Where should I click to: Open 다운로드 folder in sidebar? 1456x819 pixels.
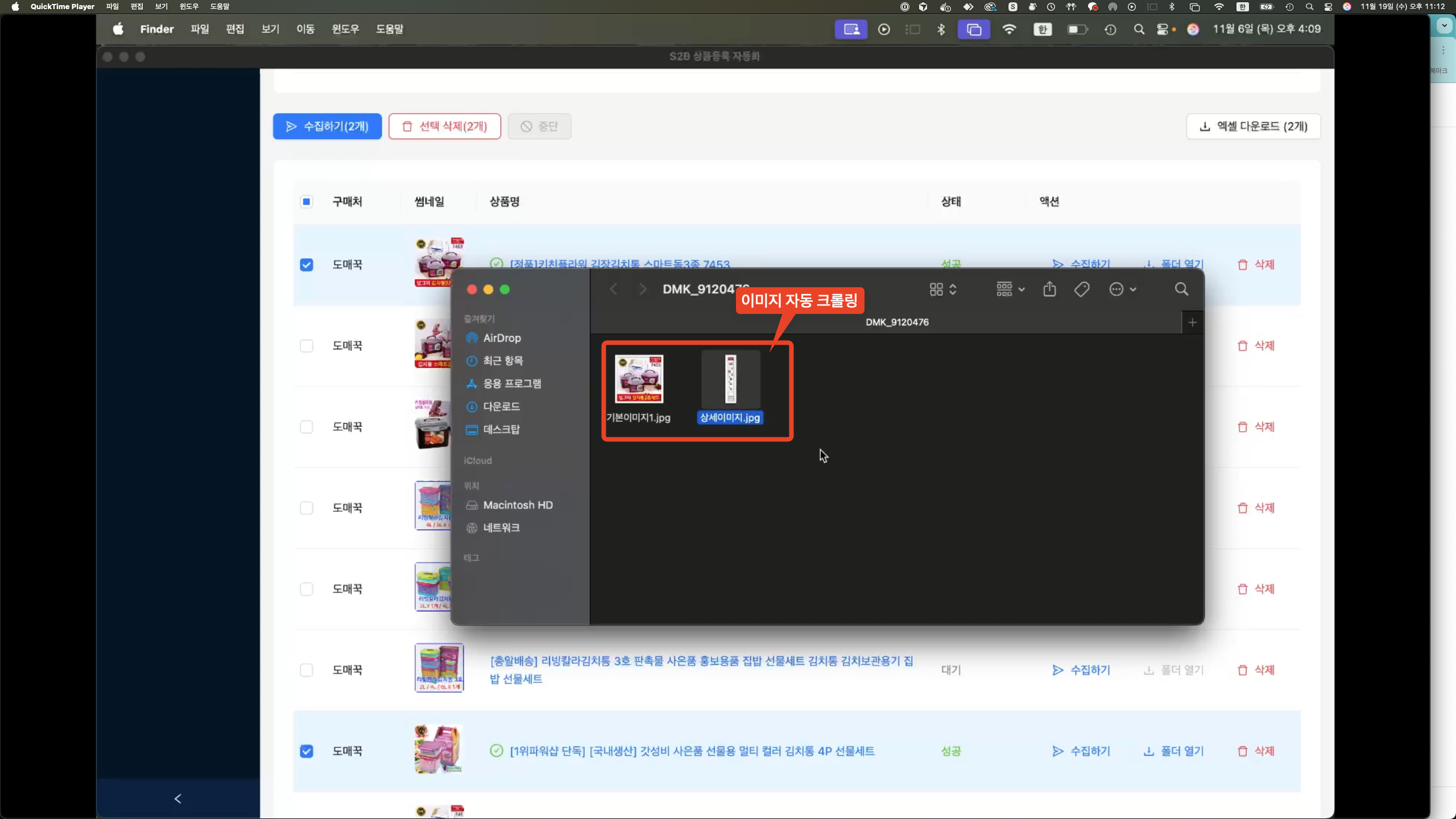tap(501, 407)
